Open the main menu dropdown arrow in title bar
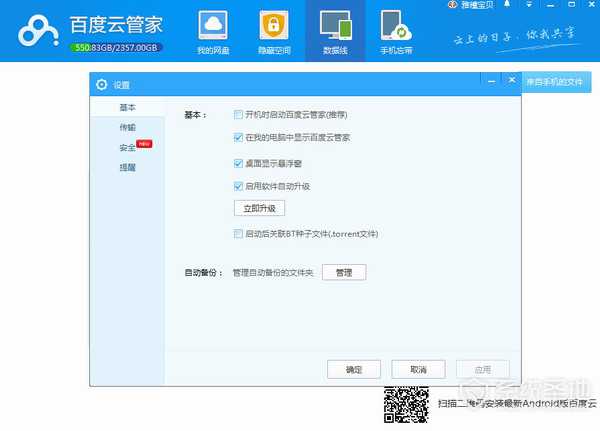The height and width of the screenshot is (431, 600). tap(529, 5)
